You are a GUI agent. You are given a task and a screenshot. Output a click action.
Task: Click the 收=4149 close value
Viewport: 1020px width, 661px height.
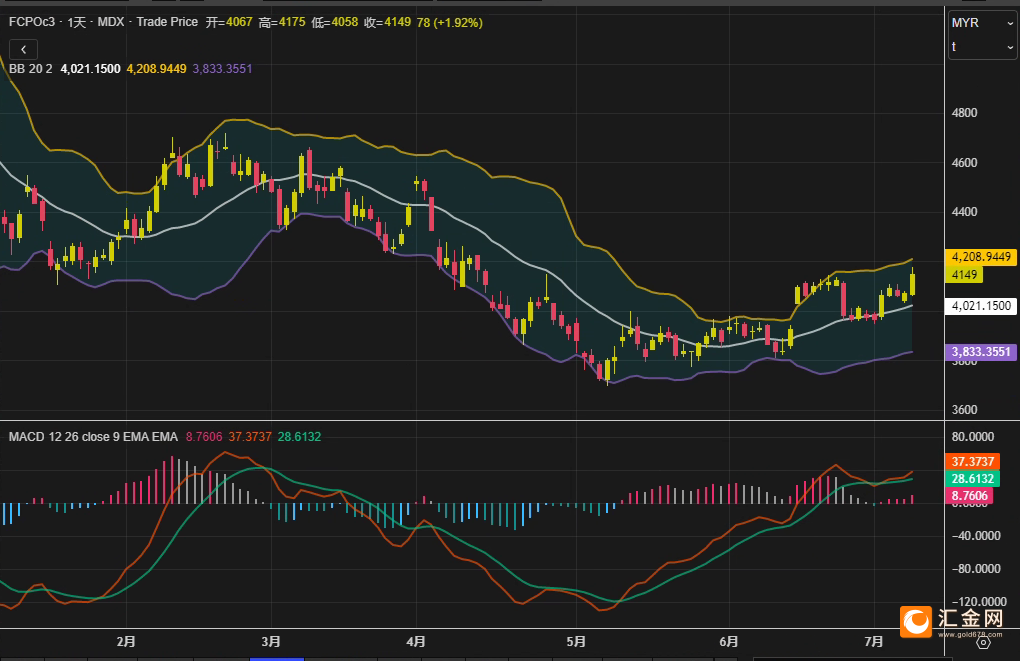pyautogui.click(x=388, y=22)
